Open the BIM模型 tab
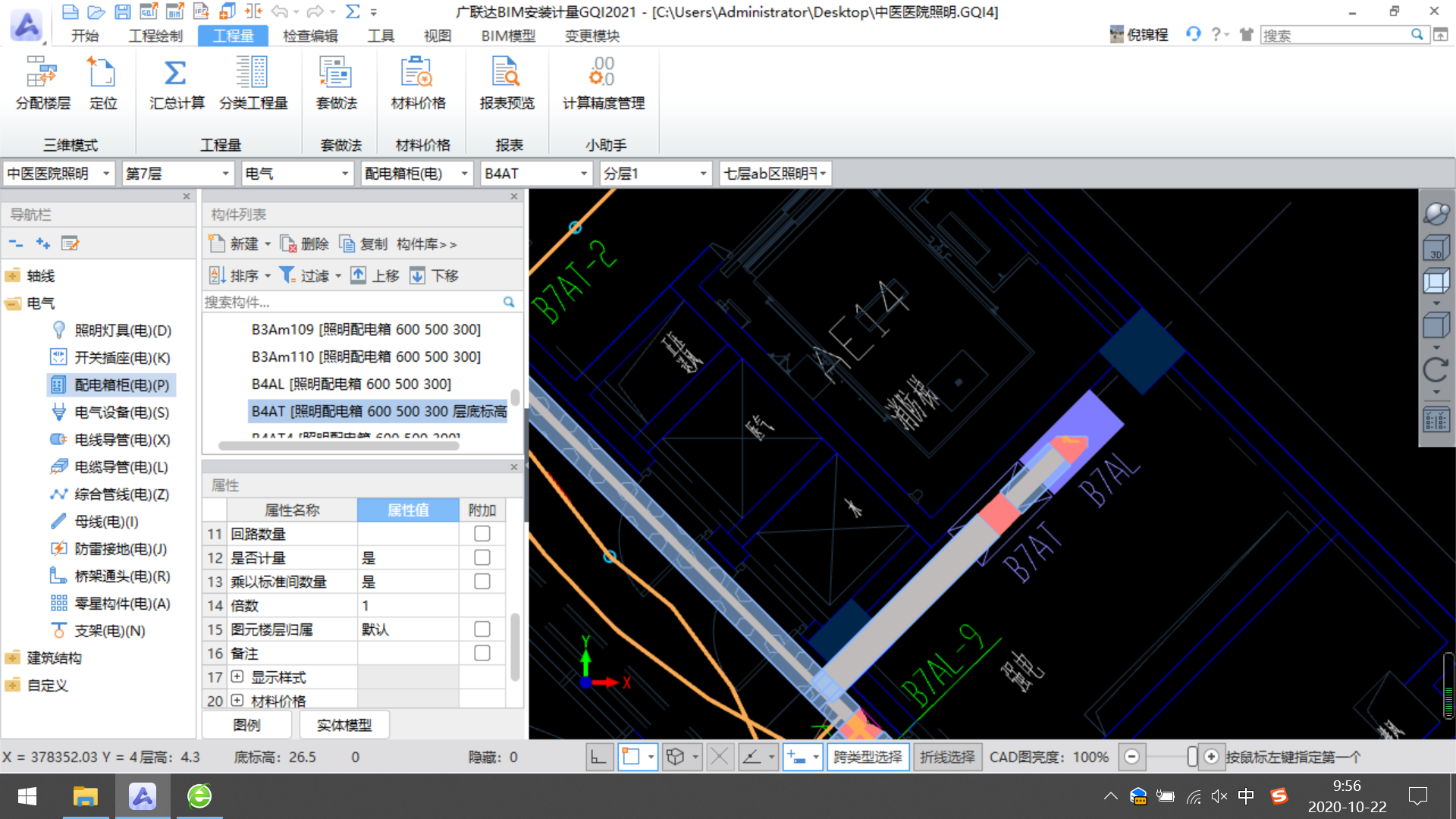This screenshot has width=1456, height=819. [508, 35]
